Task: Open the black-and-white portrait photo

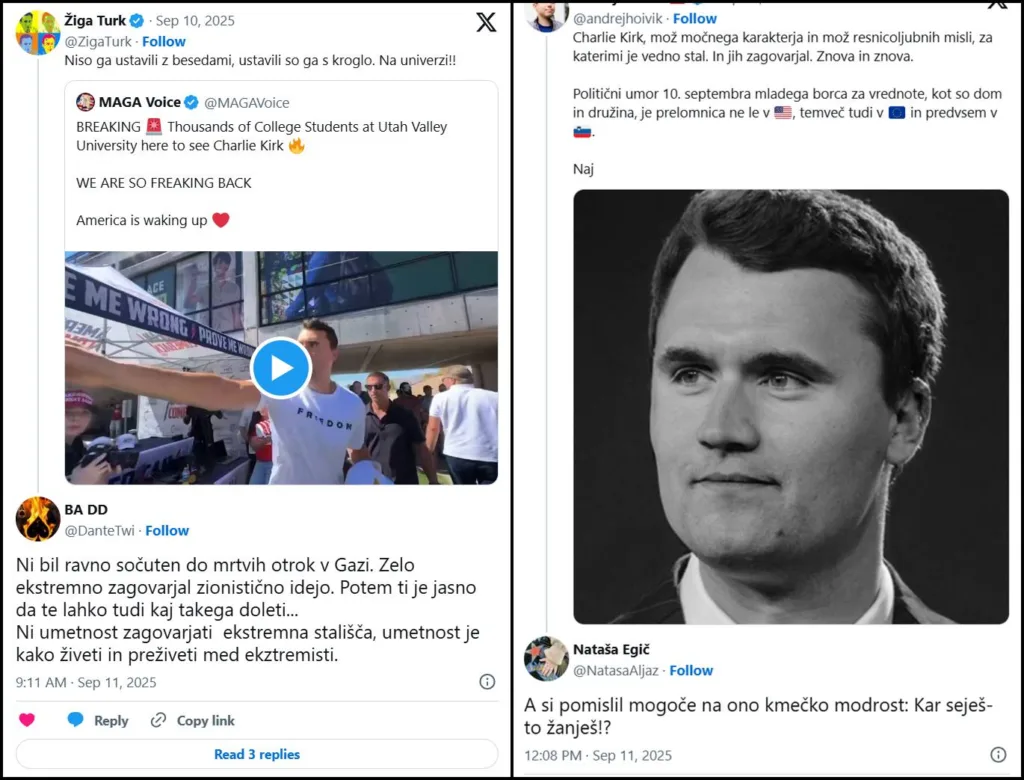Action: [x=791, y=406]
